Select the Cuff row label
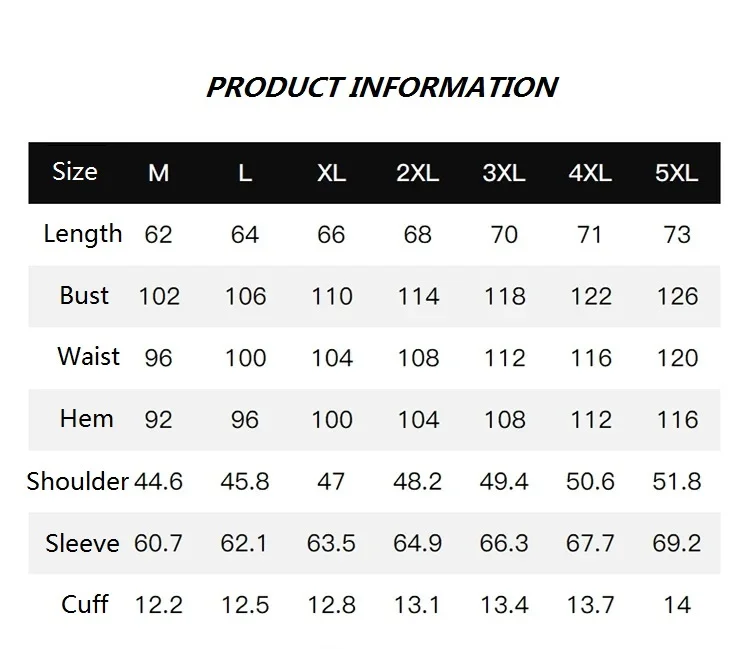 [85, 604]
